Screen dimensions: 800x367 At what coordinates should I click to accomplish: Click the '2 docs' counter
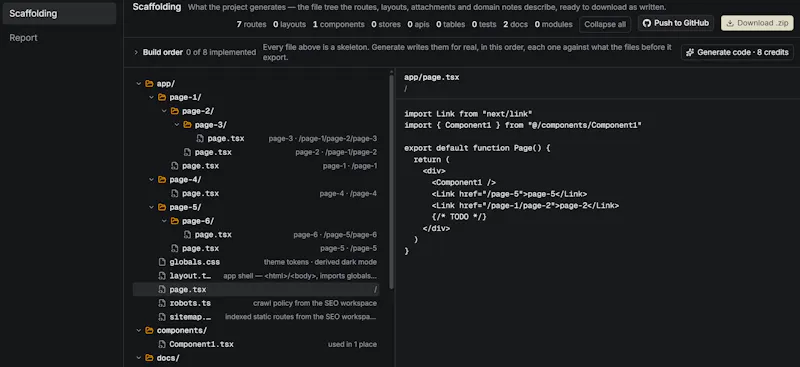[515, 25]
